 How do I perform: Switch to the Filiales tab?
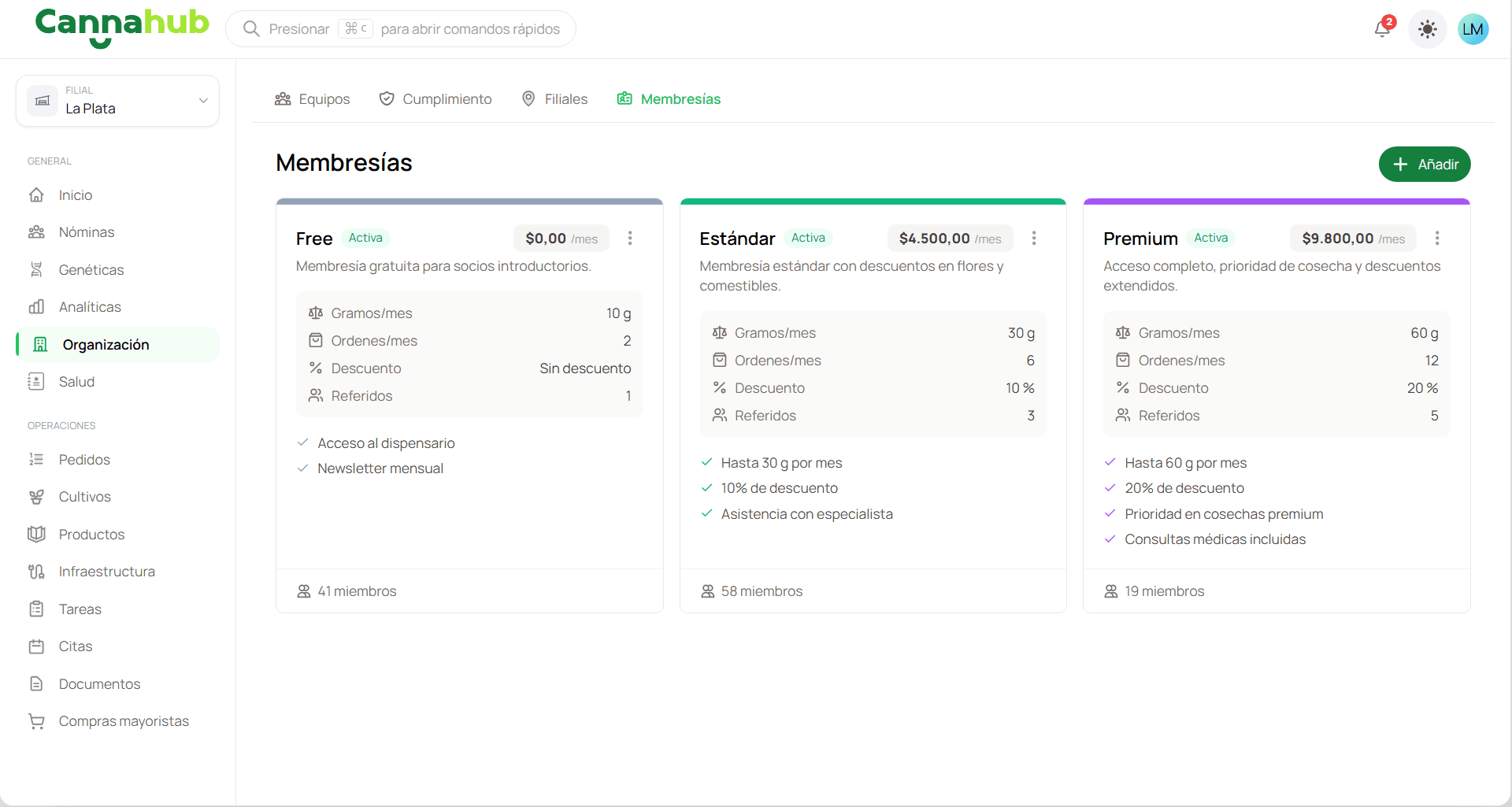coord(555,99)
